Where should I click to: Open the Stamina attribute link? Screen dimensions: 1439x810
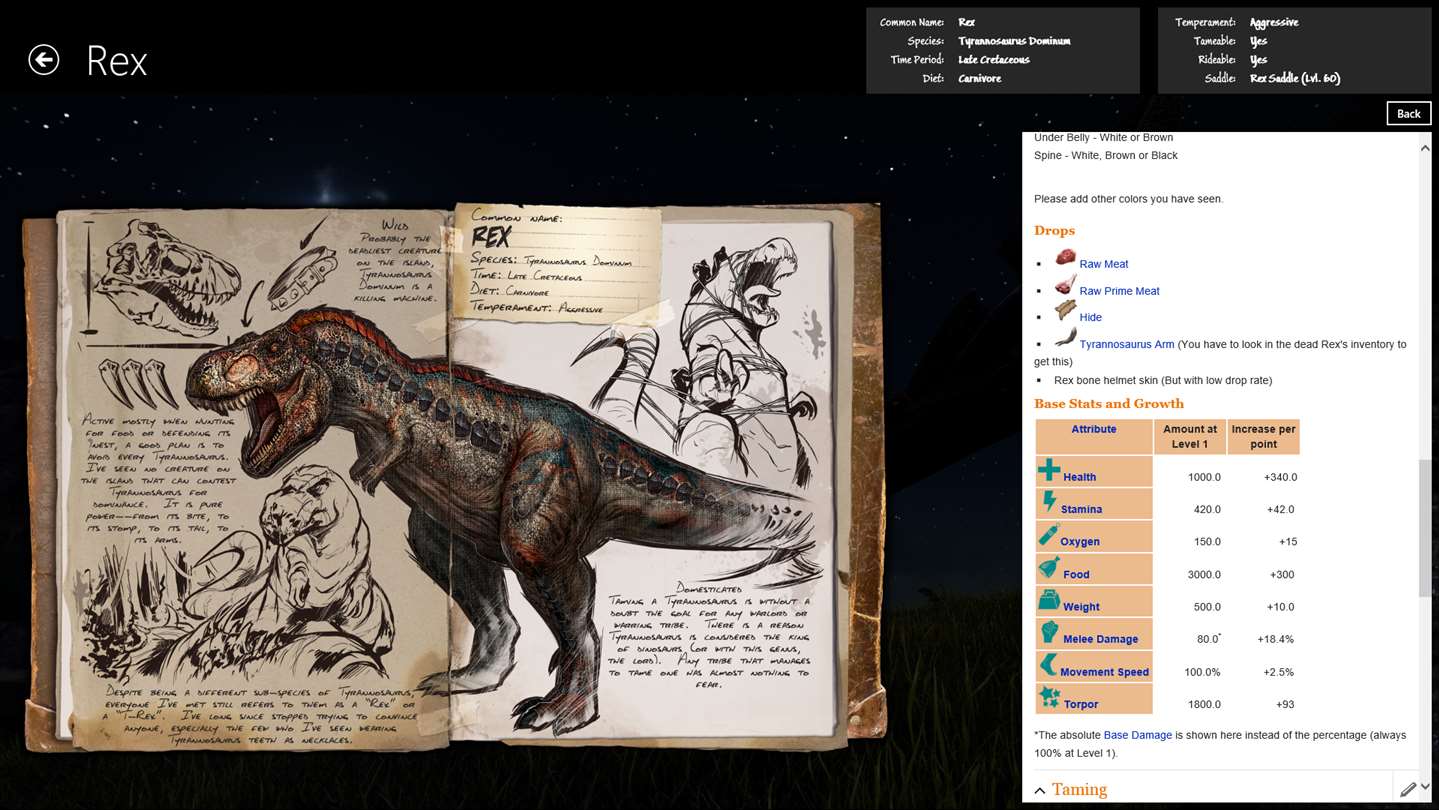pos(1082,509)
